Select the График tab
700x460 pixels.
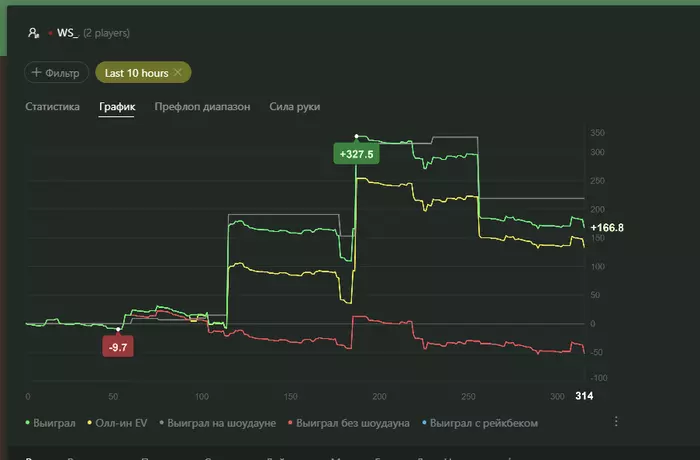tap(117, 107)
